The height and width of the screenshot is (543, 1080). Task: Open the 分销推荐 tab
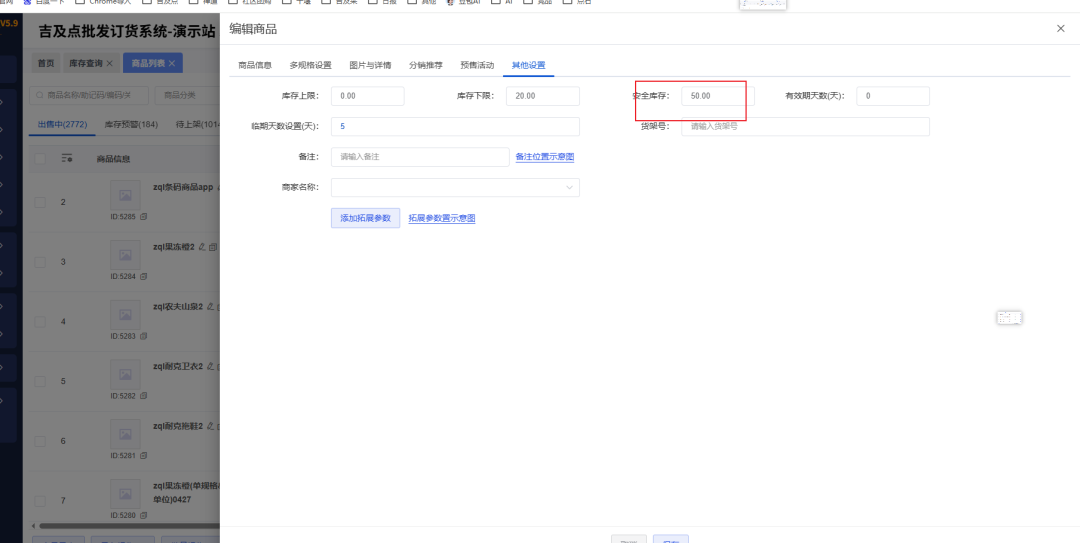point(426,65)
